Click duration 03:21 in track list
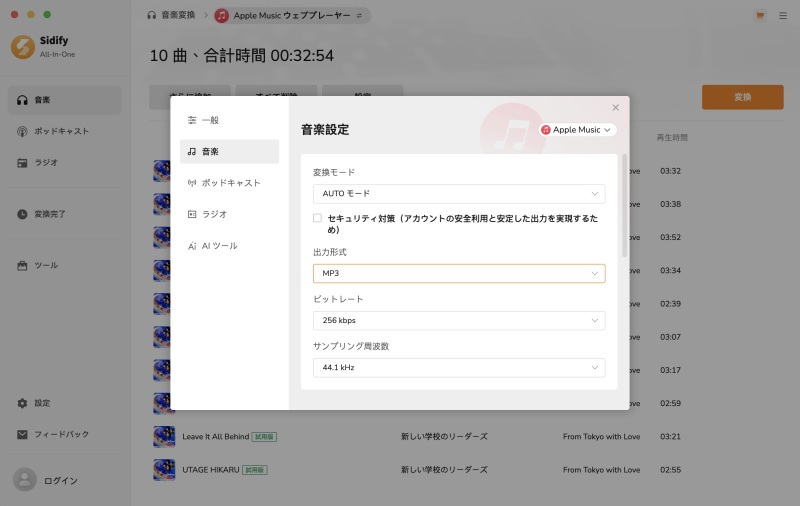The image size is (800, 506). click(670, 437)
